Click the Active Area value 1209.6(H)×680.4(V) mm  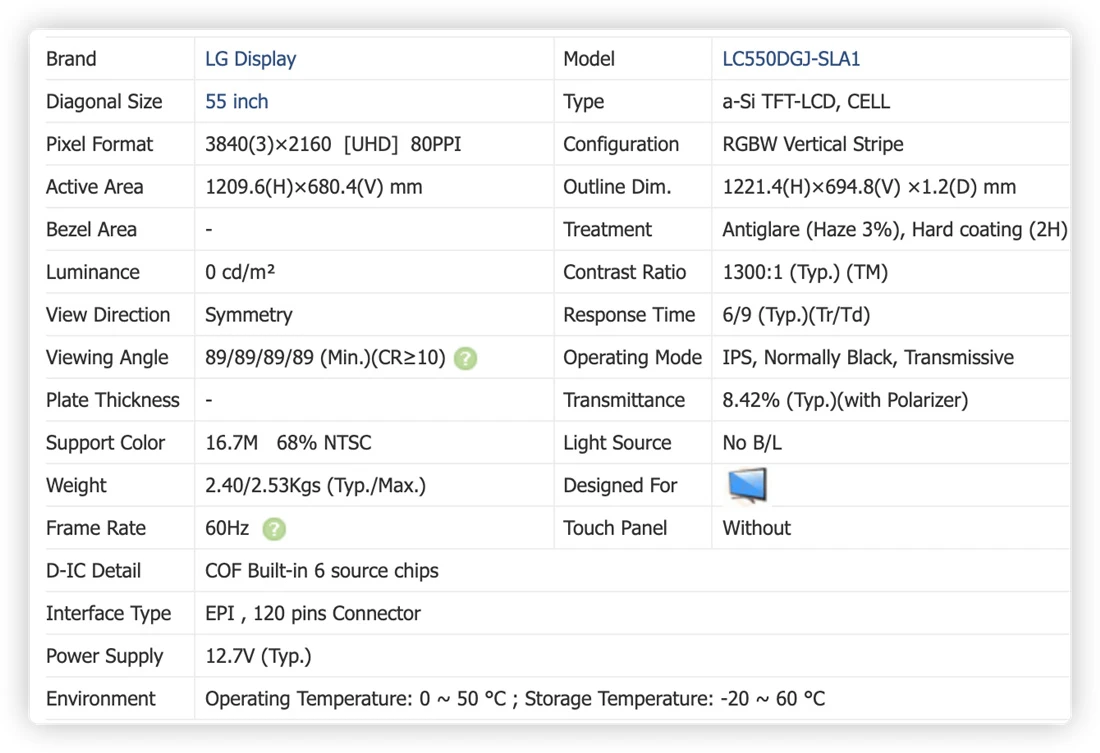point(314,187)
